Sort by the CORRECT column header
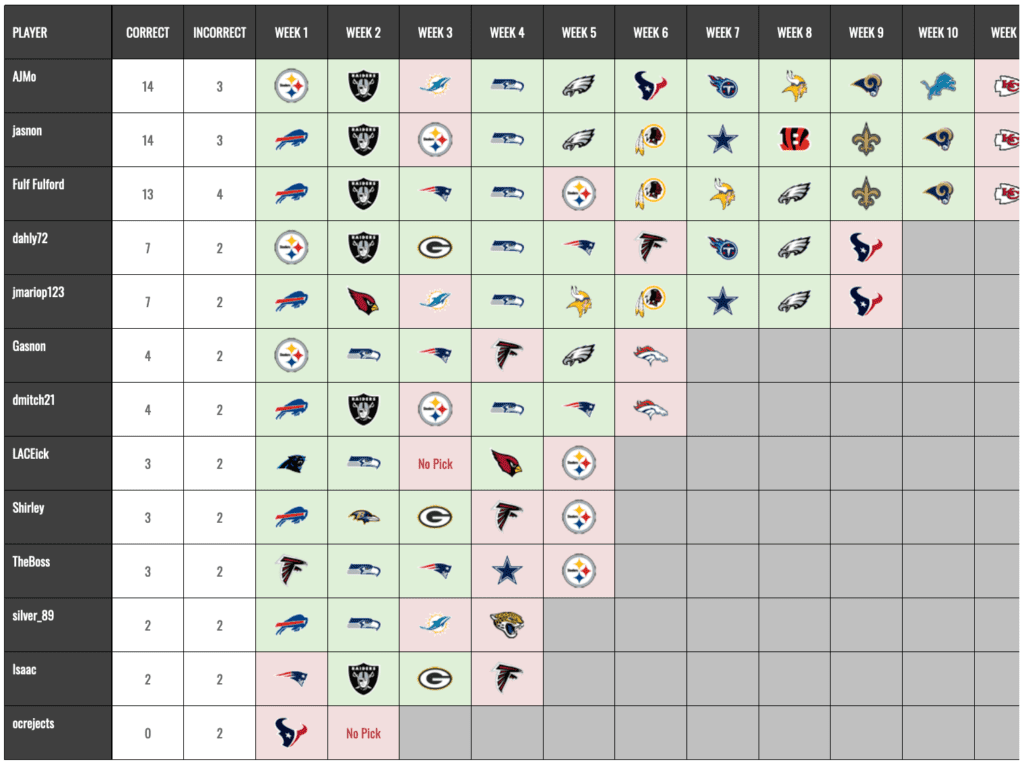1024x764 pixels. pyautogui.click(x=148, y=32)
